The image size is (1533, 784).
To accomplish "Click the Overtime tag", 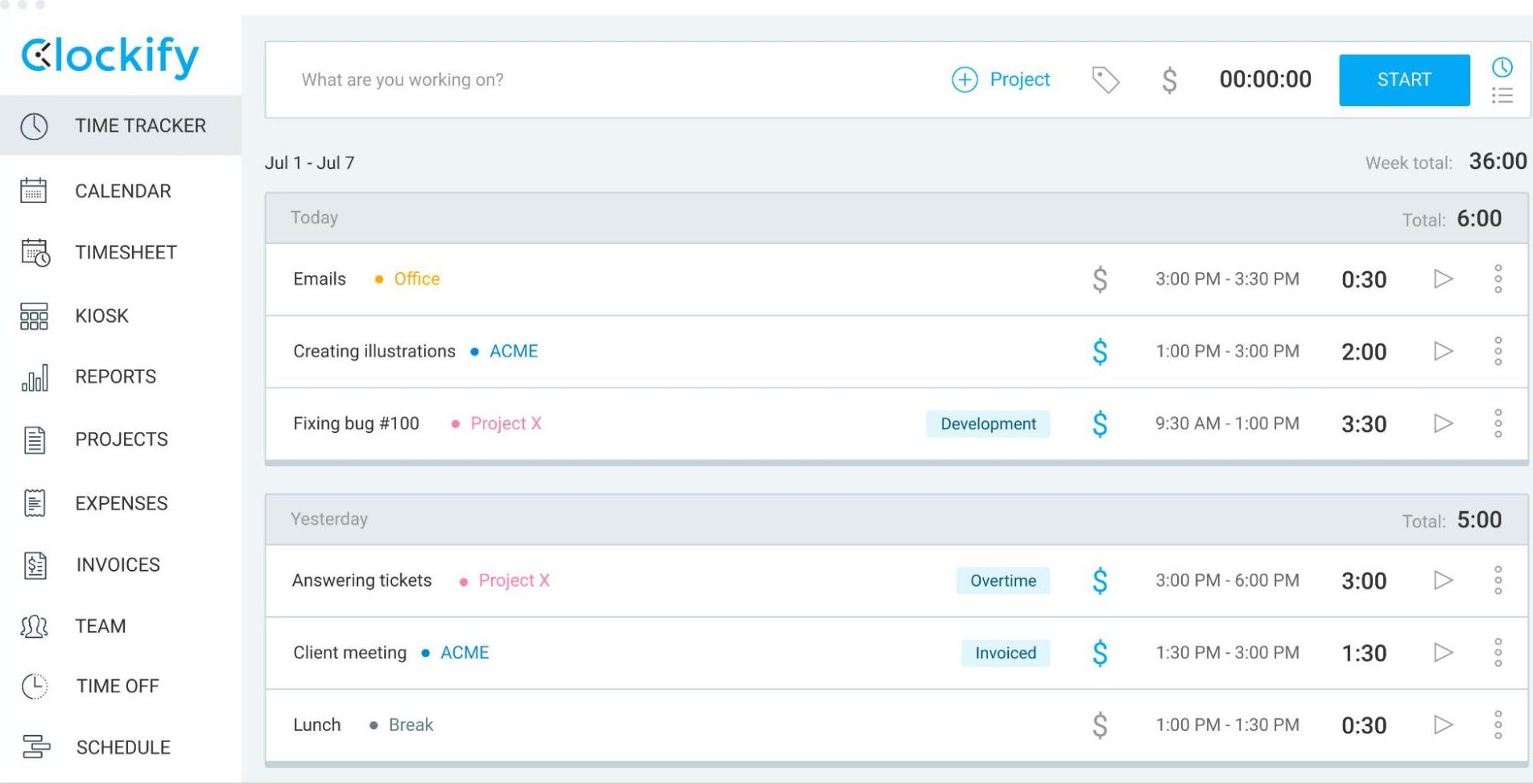I will coord(1003,581).
